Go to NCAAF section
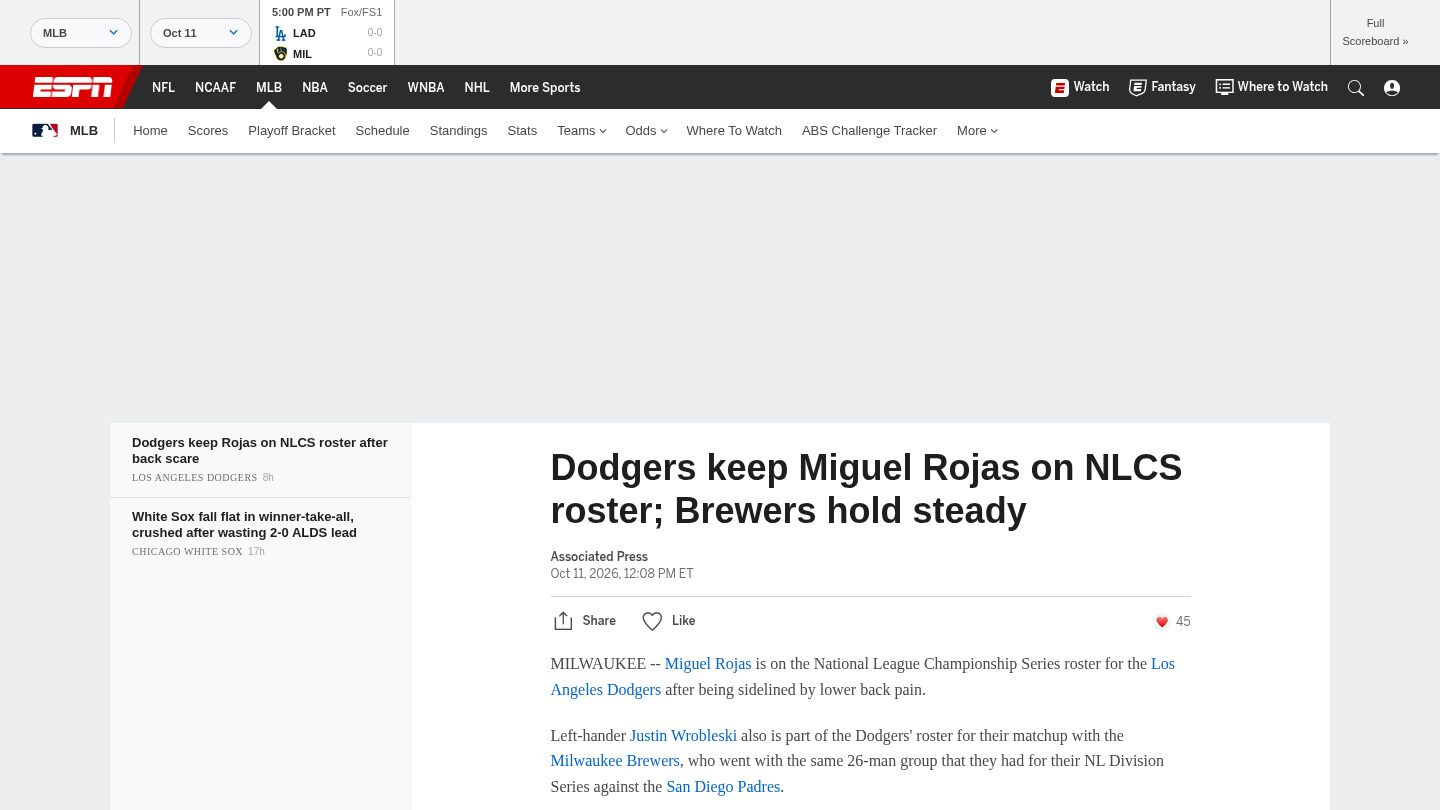The height and width of the screenshot is (810, 1440). 215,88
